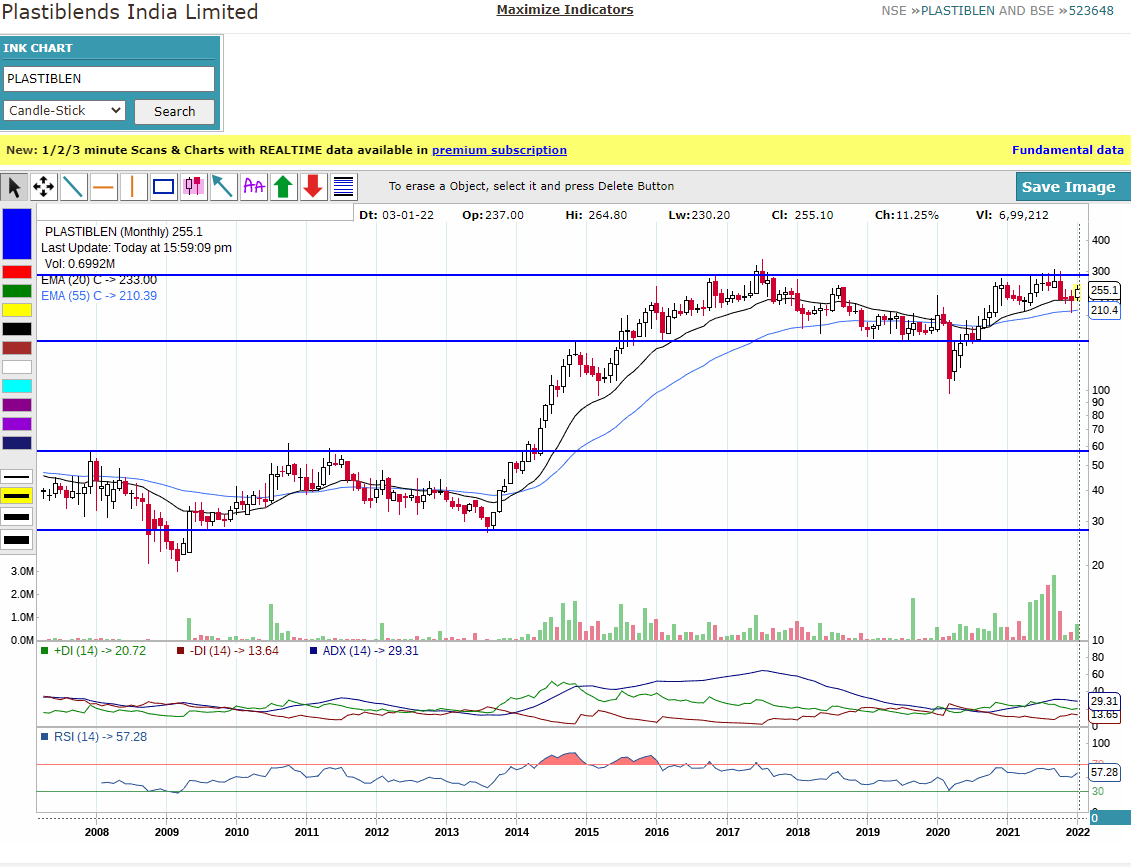This screenshot has width=1131, height=867.
Task: Pick the violet color swatch
Action: 17,424
